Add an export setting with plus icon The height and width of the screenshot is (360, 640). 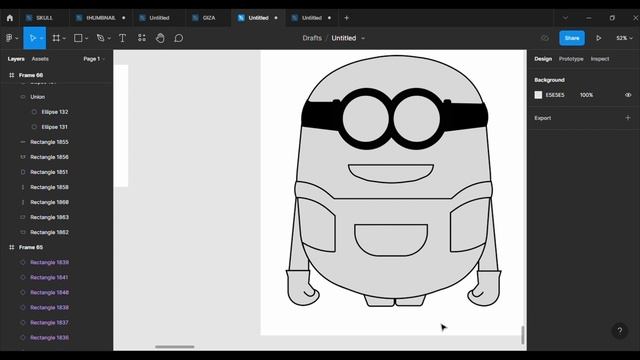coord(628,118)
